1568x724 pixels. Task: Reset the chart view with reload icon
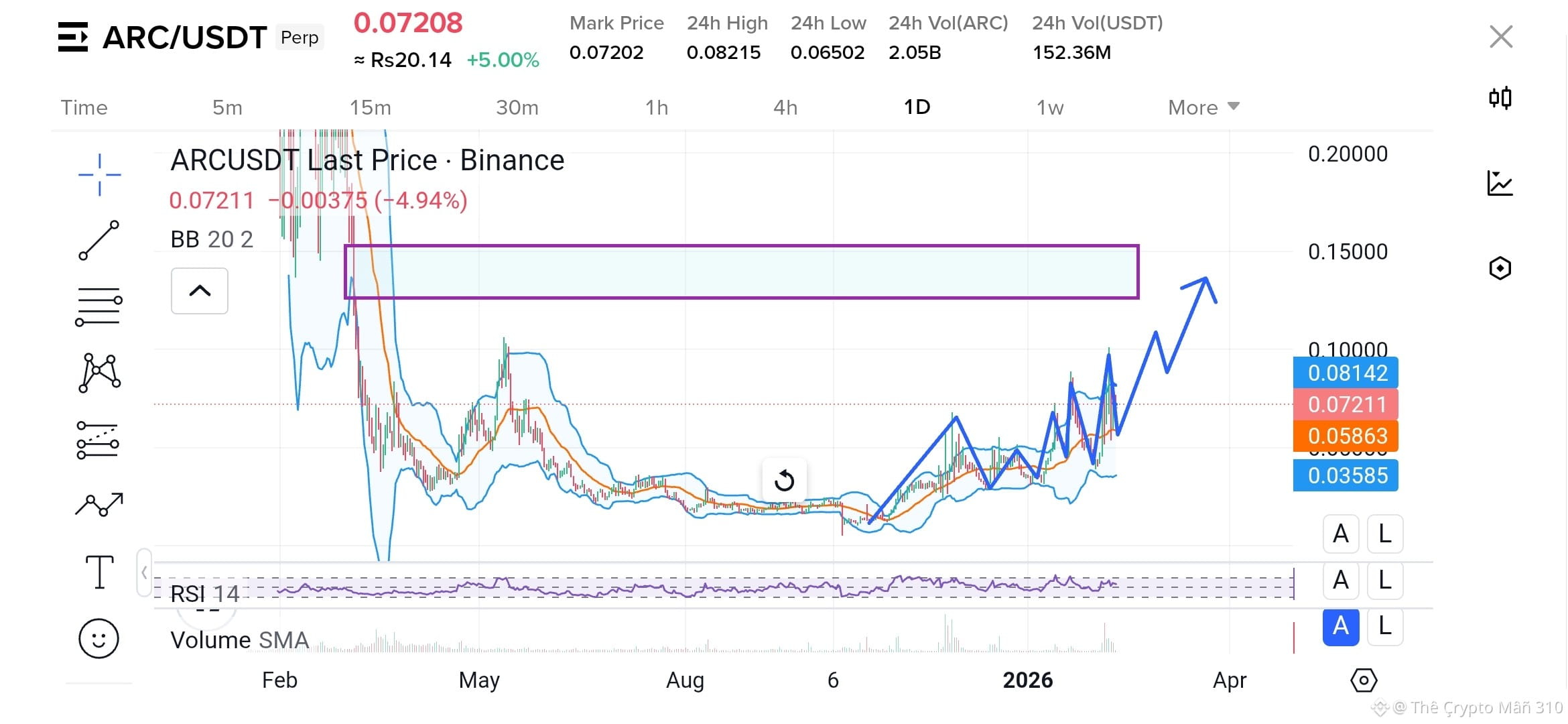click(784, 480)
